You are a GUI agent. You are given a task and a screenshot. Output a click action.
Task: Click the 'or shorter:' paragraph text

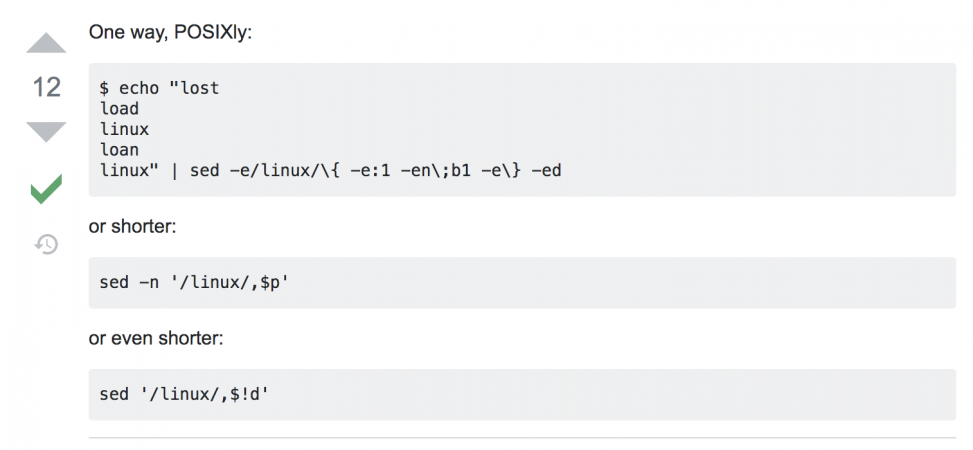tap(132, 227)
